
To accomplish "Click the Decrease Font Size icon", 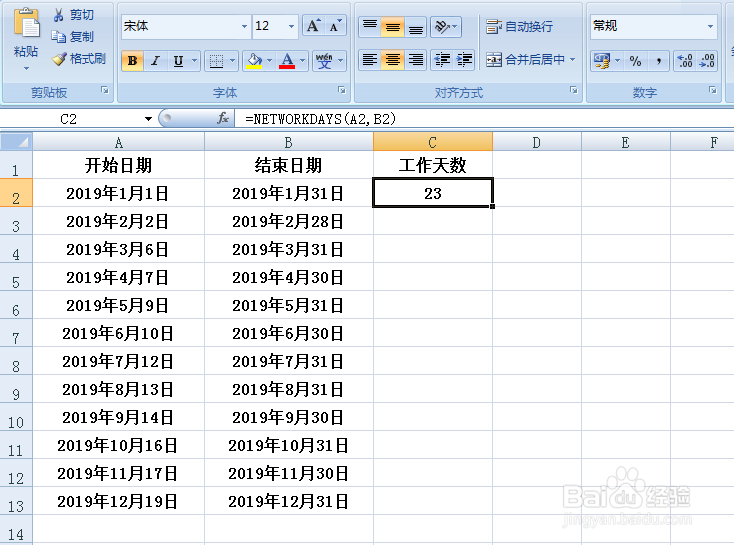I will click(x=335, y=26).
